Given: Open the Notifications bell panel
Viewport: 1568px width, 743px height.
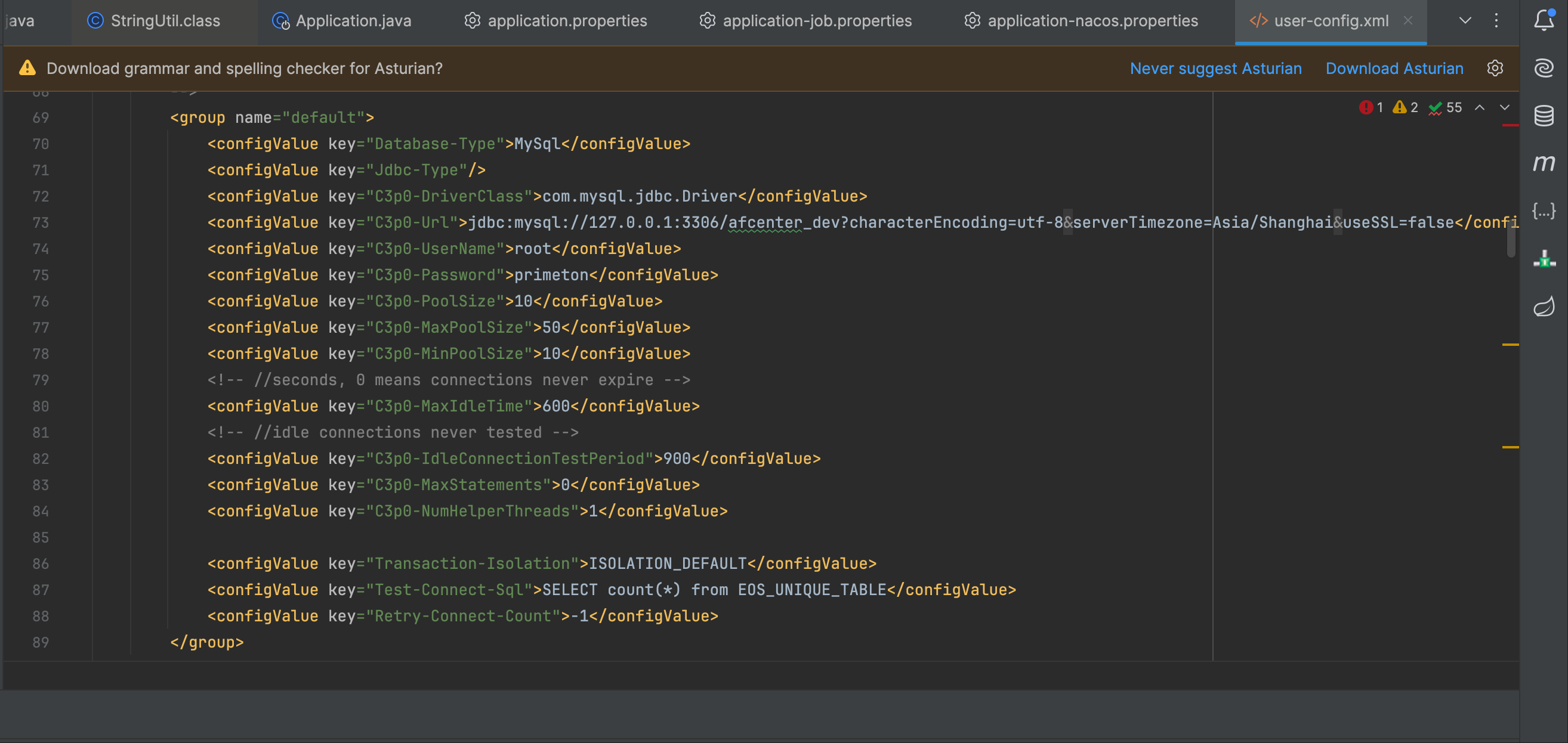Looking at the screenshot, I should point(1544,20).
